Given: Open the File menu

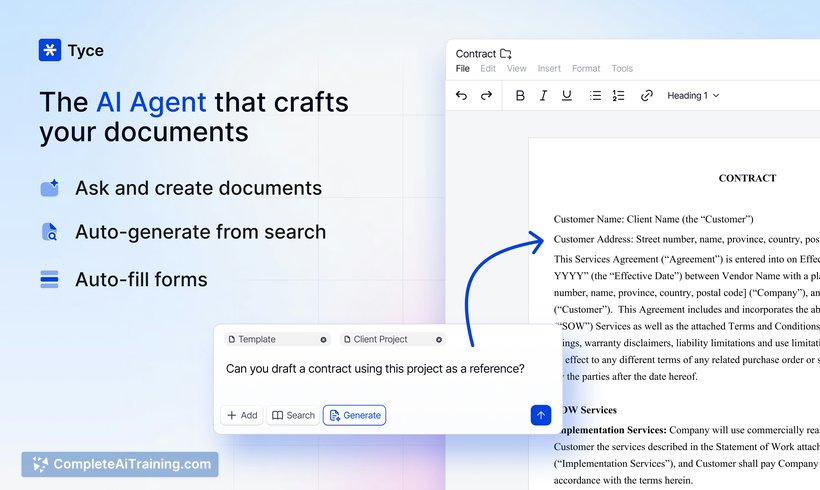Looking at the screenshot, I should pos(462,69).
